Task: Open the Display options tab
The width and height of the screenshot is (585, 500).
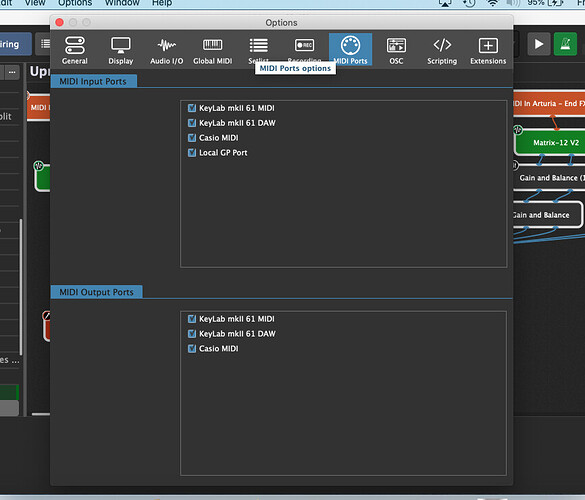Action: click(121, 50)
